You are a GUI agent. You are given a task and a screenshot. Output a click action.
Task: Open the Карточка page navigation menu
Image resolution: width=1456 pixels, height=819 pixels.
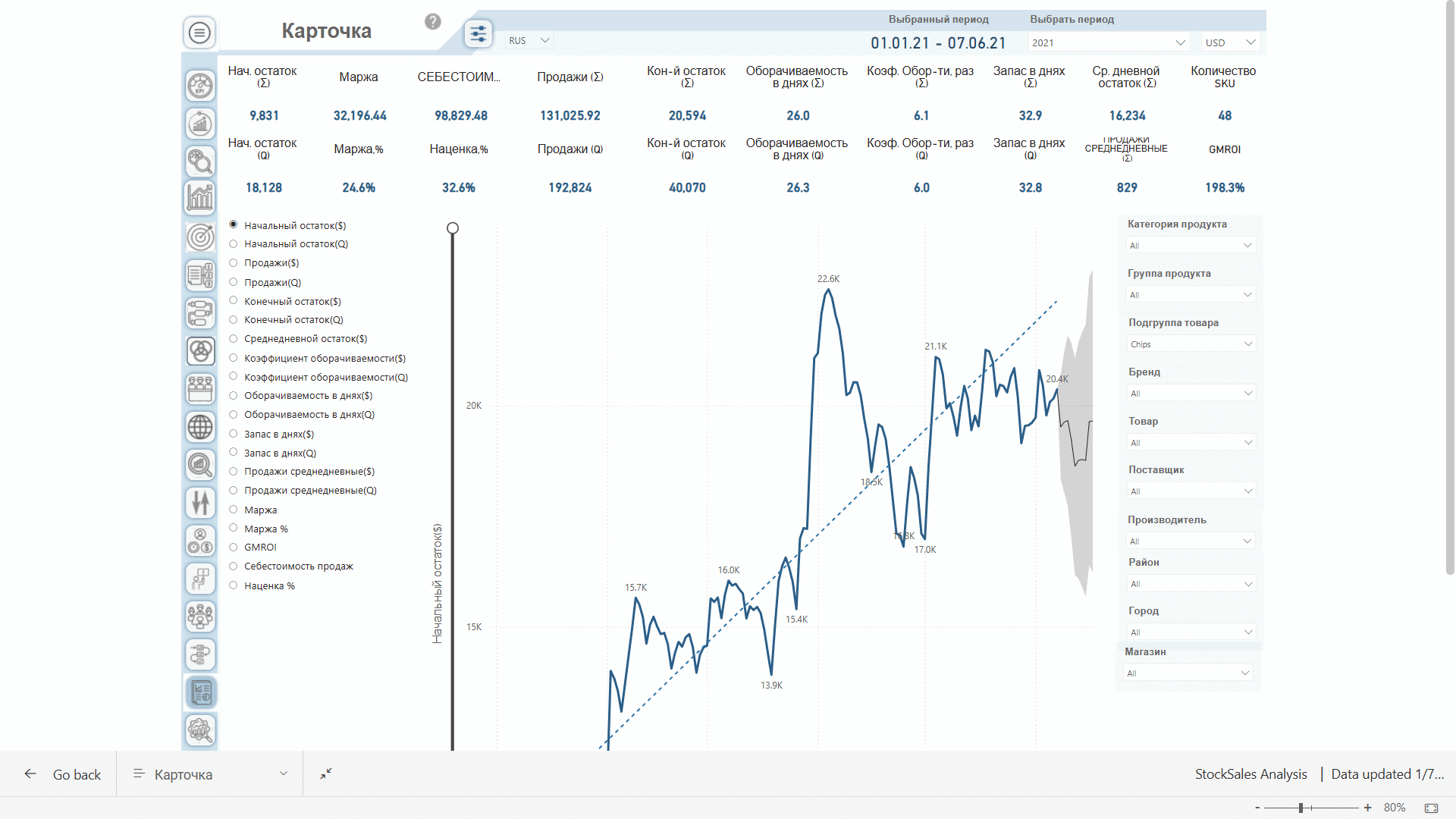click(x=210, y=774)
